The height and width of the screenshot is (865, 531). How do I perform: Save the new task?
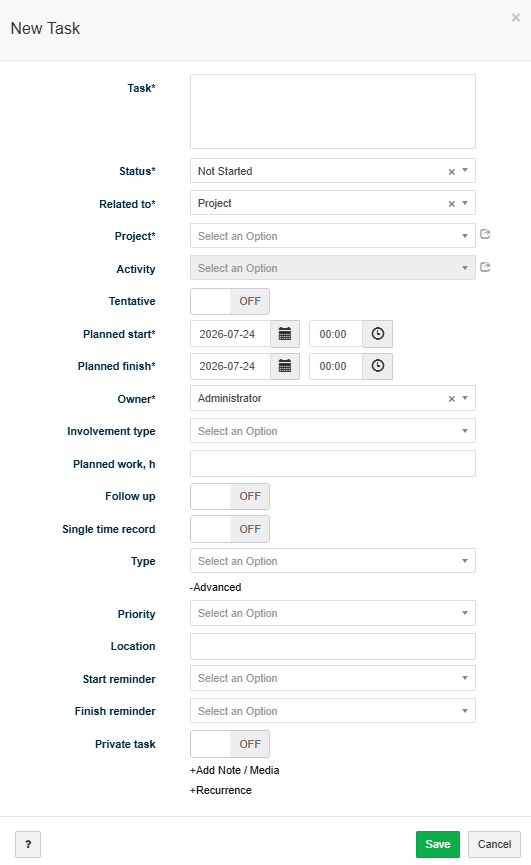pos(438,844)
